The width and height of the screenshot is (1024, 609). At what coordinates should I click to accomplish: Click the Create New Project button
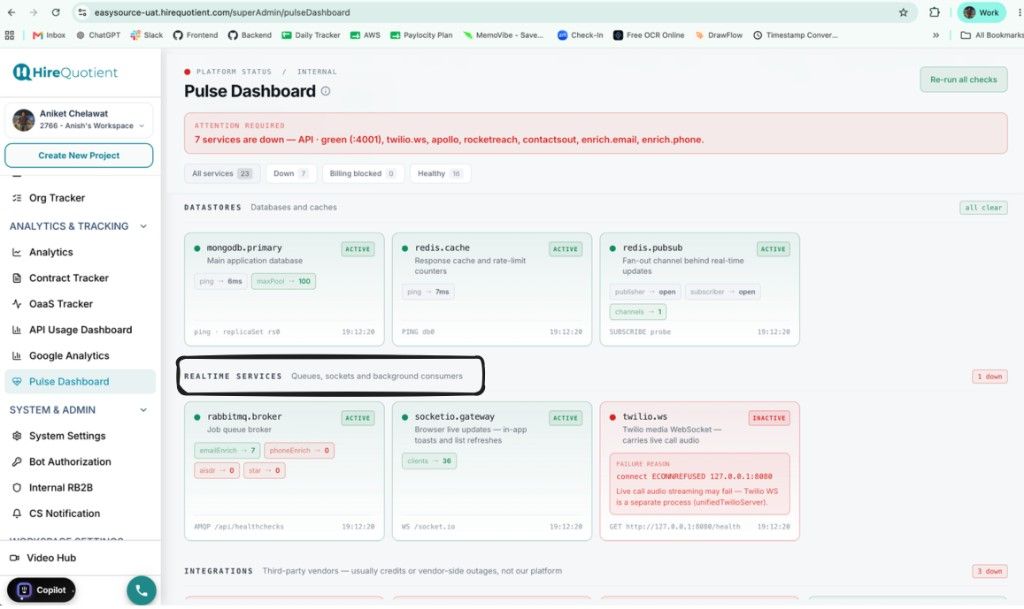[79, 155]
